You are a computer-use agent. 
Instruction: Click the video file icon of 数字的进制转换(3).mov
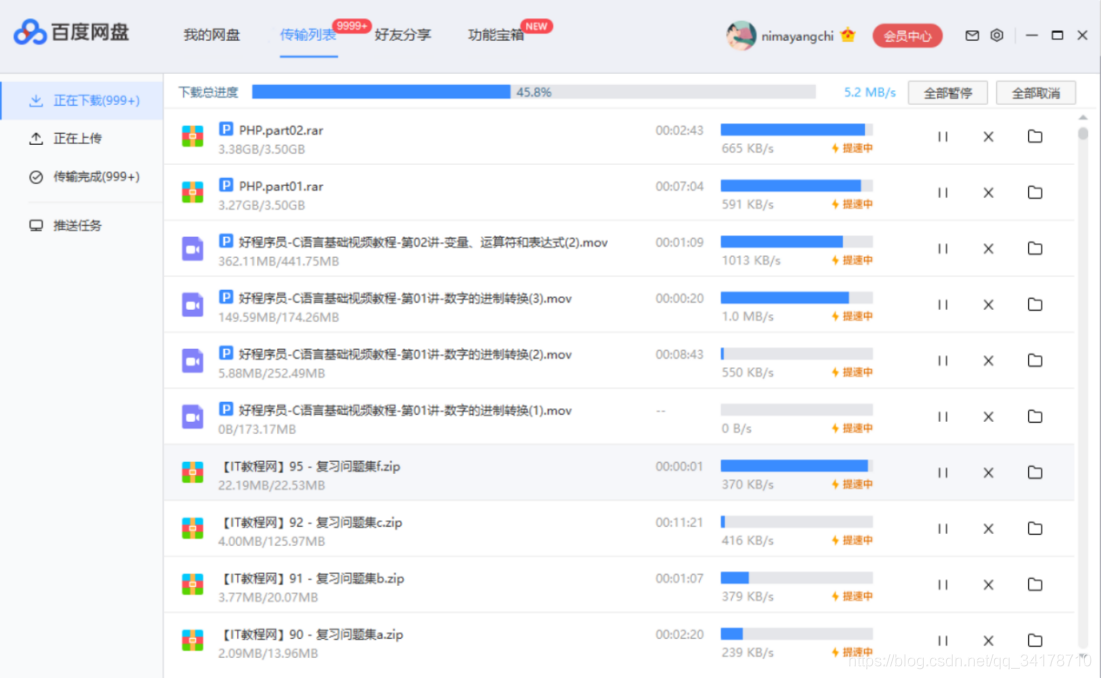coord(192,305)
